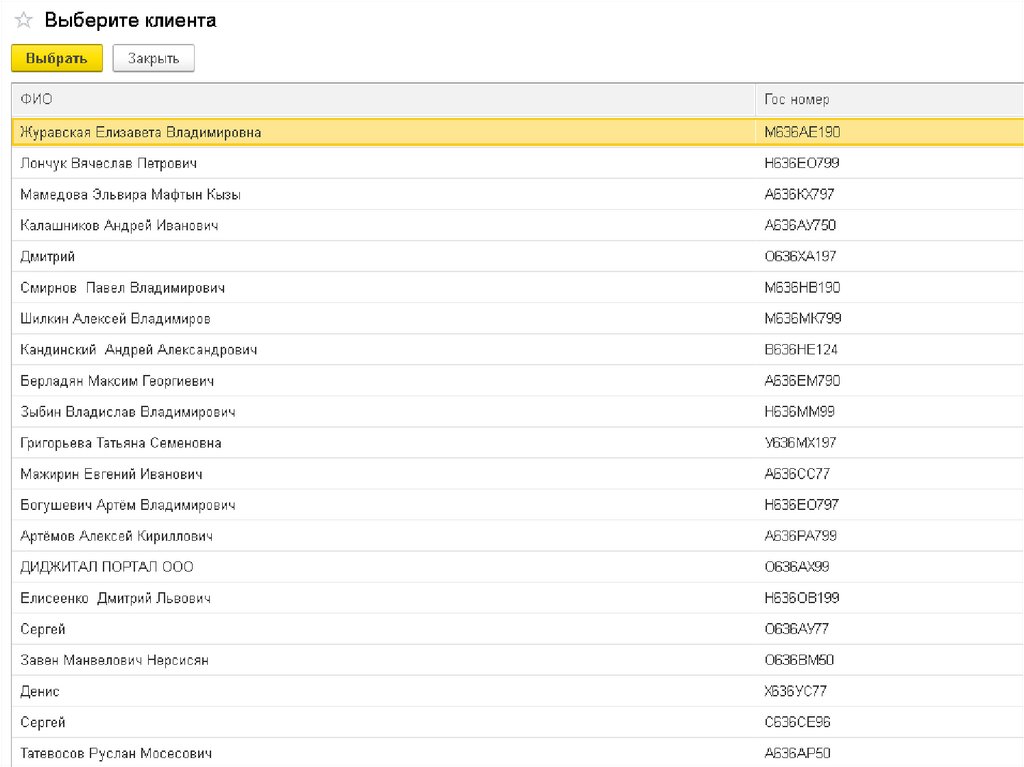Pick Калашников Андрей Иванович from the list
This screenshot has height=767, width=1024.
tap(119, 225)
